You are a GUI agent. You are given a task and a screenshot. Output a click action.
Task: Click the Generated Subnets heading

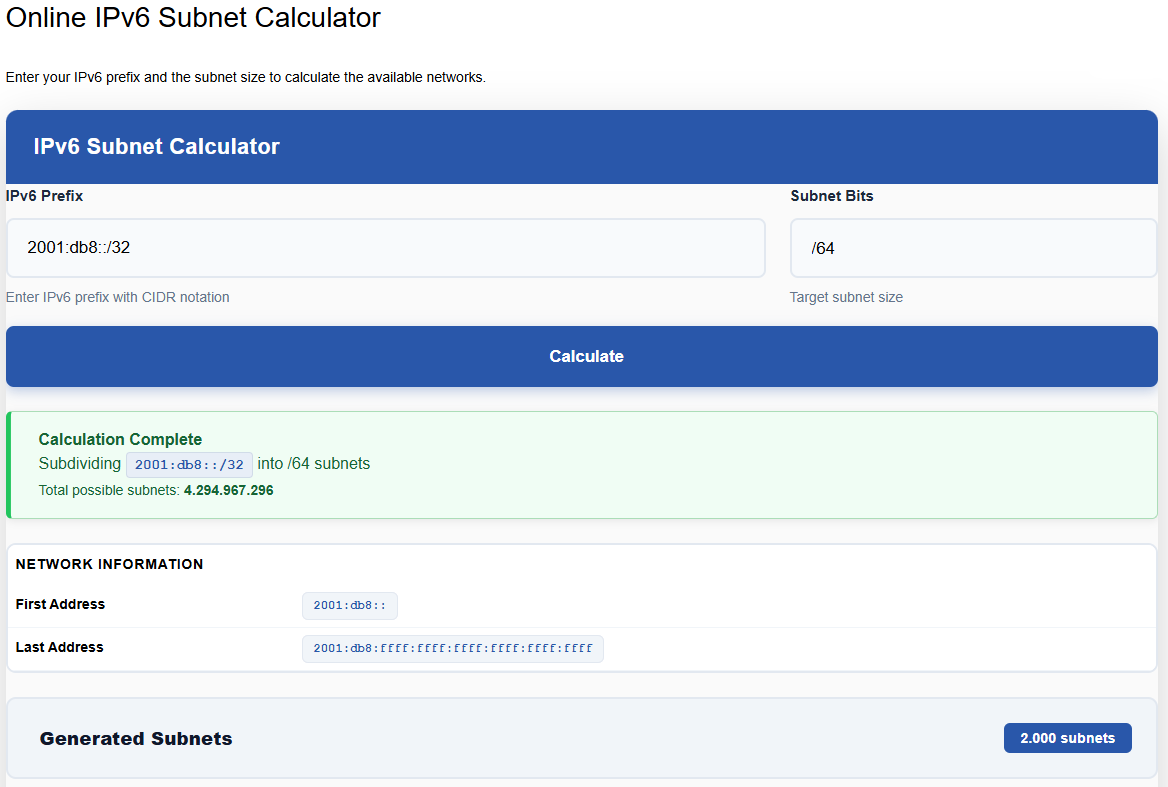click(136, 738)
